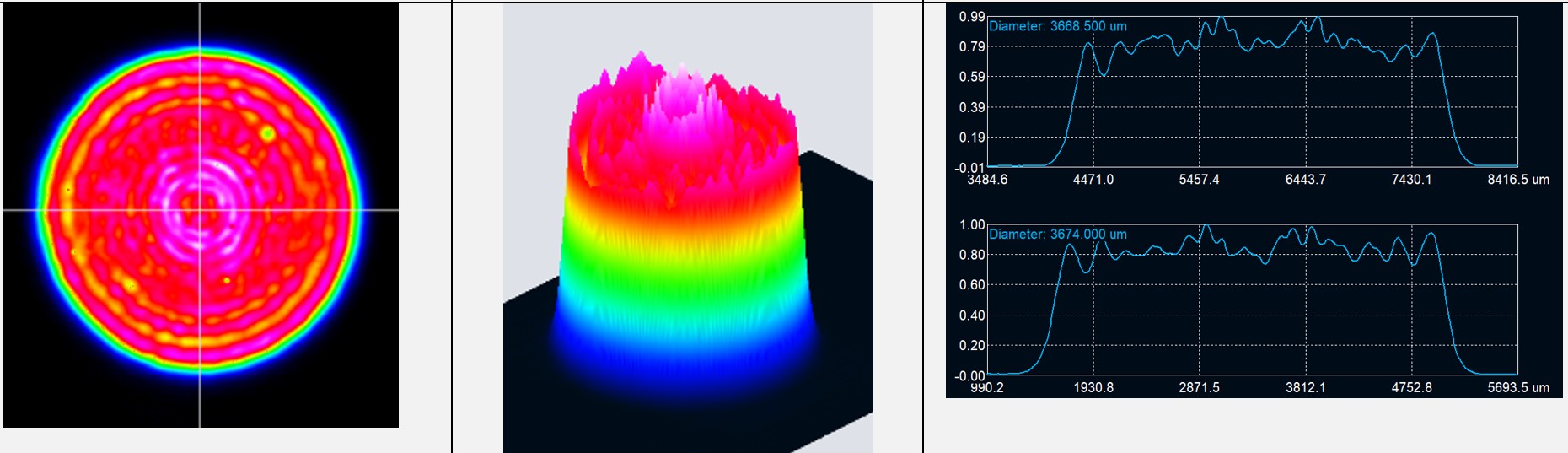This screenshot has height=453, width=1568.
Task: Click the lower graph y-axis value 0.20
Action: [x=972, y=345]
